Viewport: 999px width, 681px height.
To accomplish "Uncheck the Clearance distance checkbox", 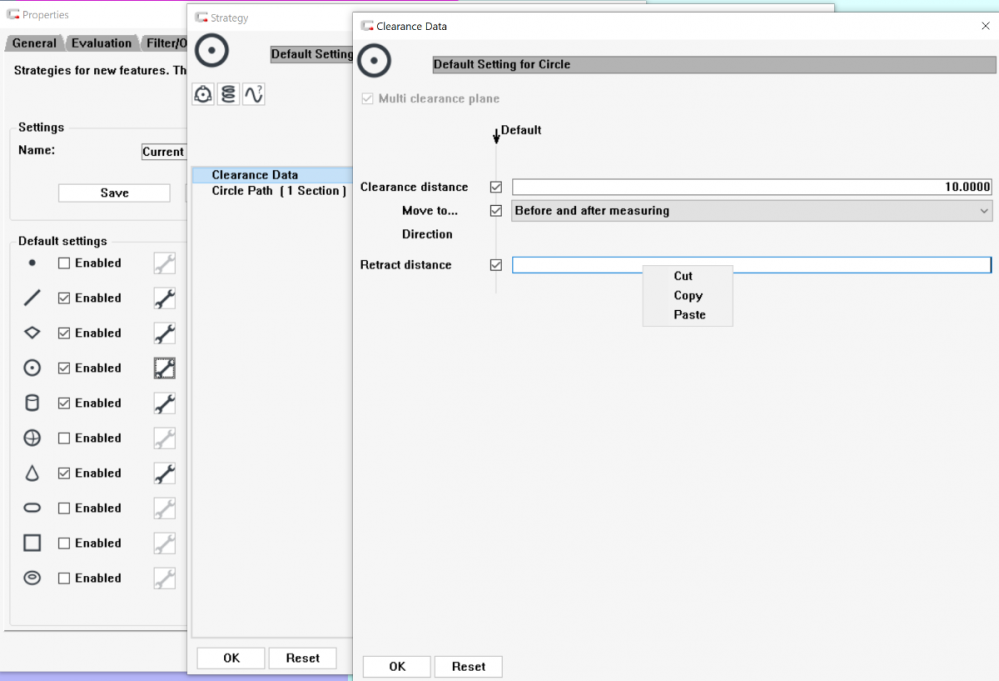I will [496, 187].
